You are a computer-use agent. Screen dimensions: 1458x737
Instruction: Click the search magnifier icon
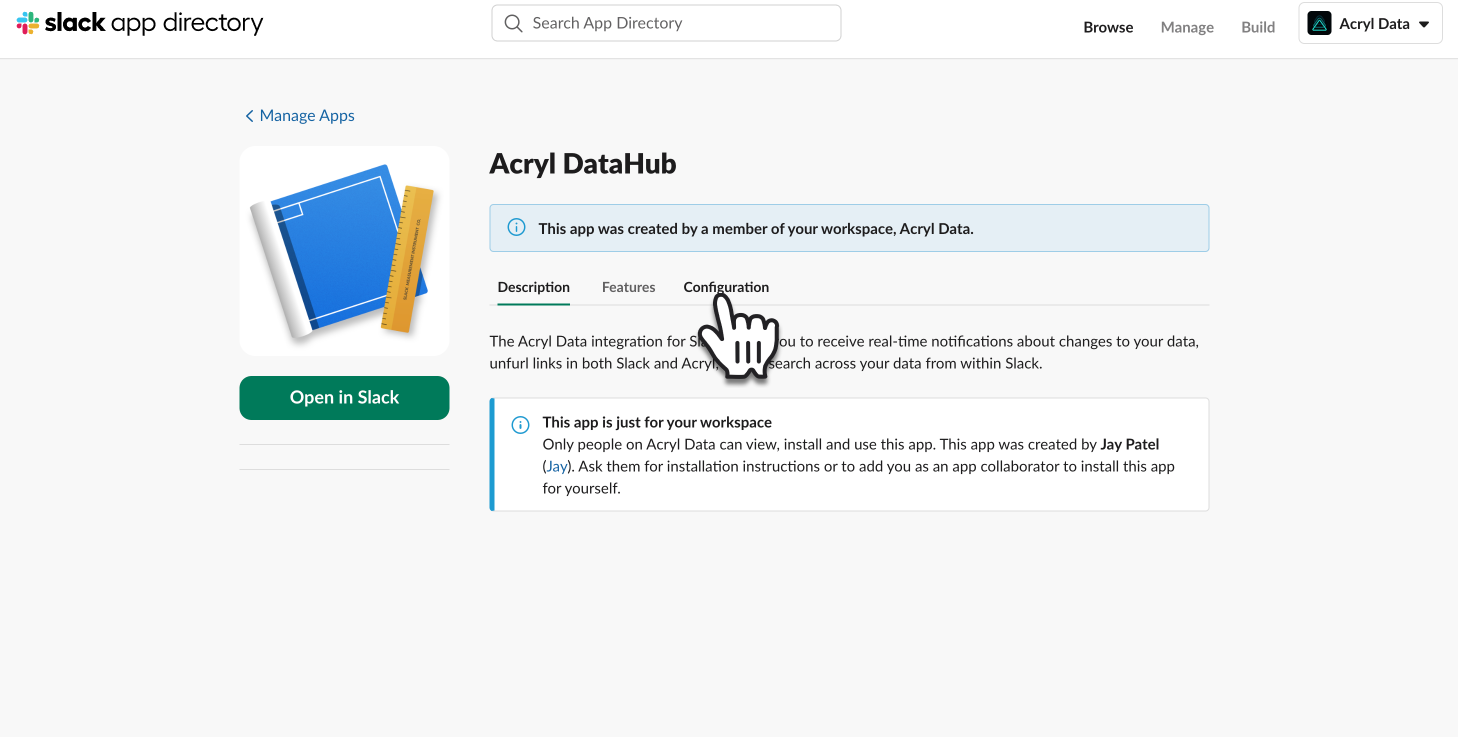click(513, 23)
